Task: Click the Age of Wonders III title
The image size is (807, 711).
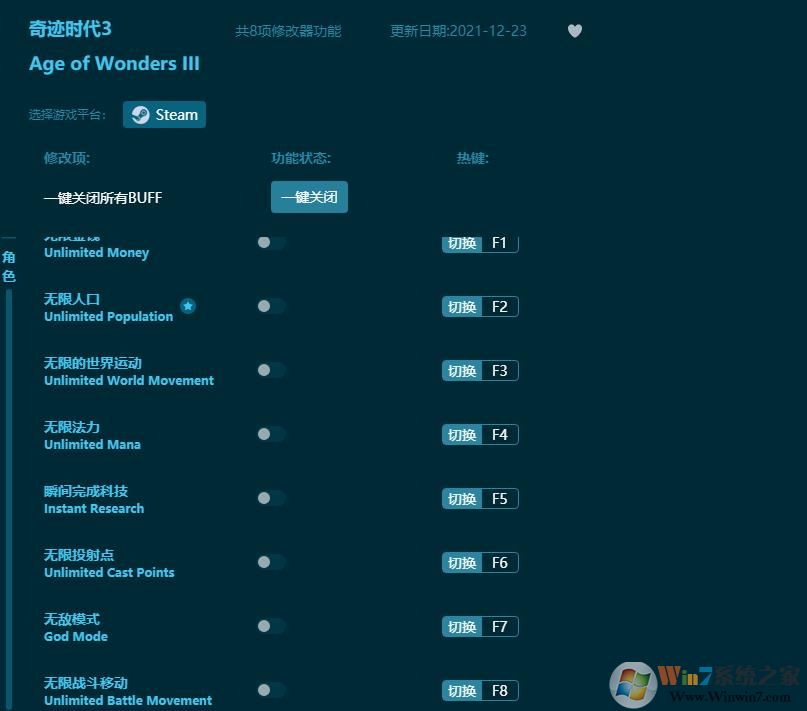Action: click(114, 64)
